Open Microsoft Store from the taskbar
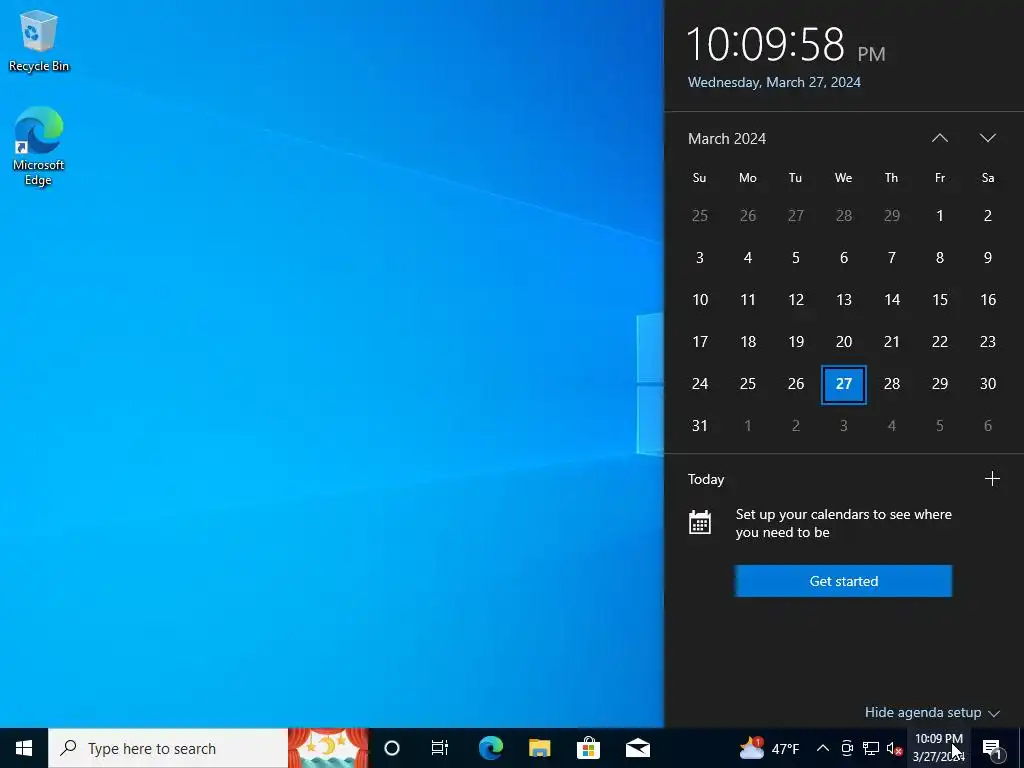This screenshot has height=768, width=1024. (x=588, y=748)
